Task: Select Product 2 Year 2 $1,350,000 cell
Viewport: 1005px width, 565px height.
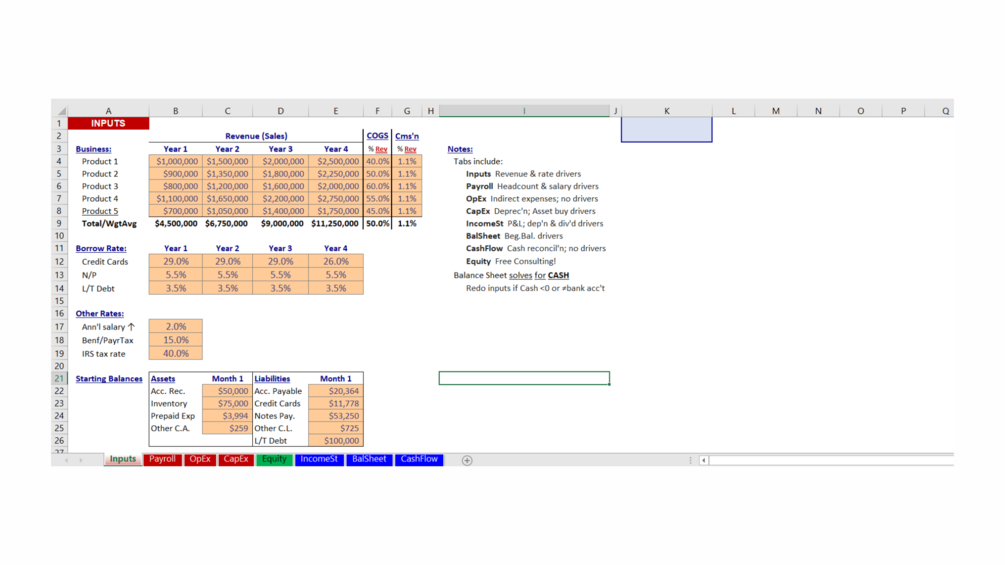Action: tap(228, 174)
